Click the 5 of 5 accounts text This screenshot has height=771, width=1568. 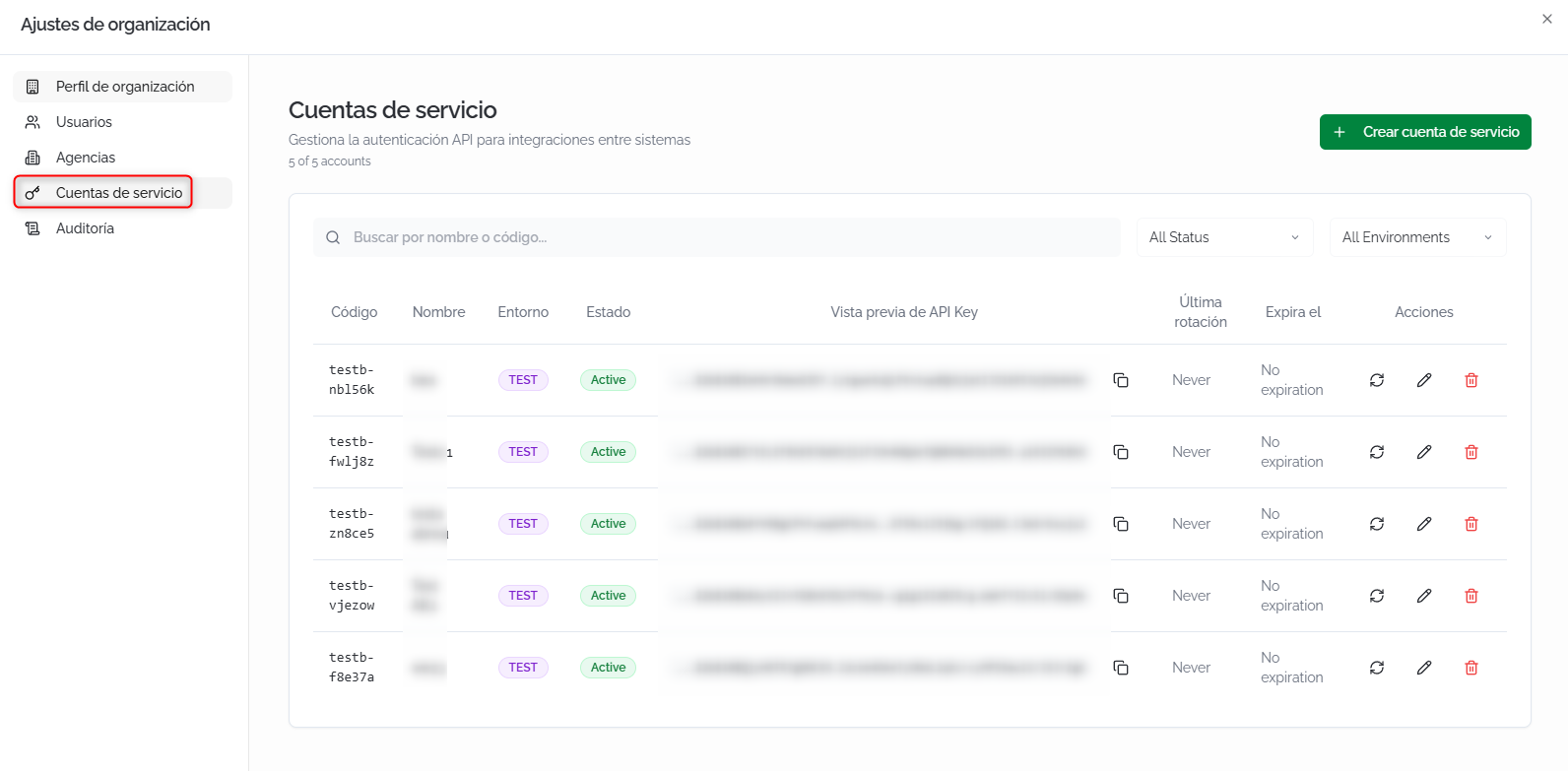pos(330,161)
